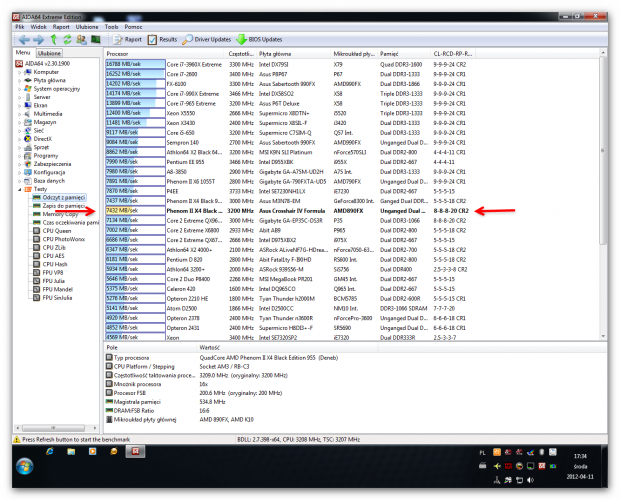The width and height of the screenshot is (620, 500).
Task: Expand the Płyta główna tree node
Action: tap(22, 80)
